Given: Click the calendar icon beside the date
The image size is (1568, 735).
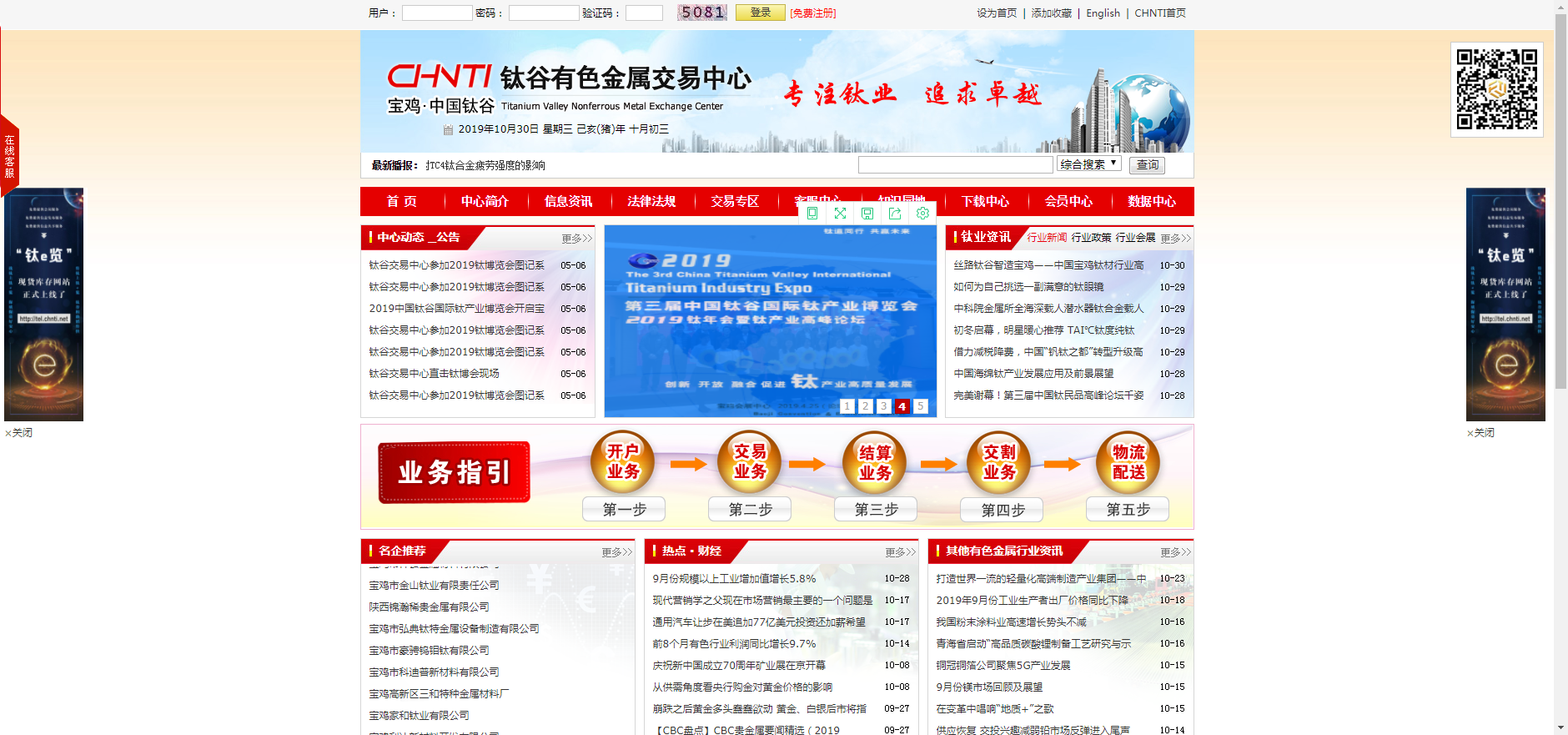Looking at the screenshot, I should click(x=448, y=129).
